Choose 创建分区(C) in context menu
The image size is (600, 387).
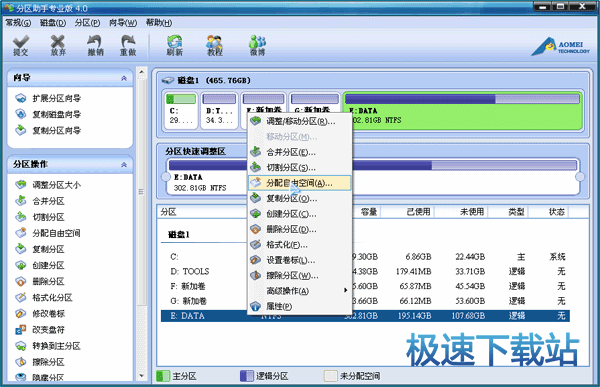tap(300, 214)
